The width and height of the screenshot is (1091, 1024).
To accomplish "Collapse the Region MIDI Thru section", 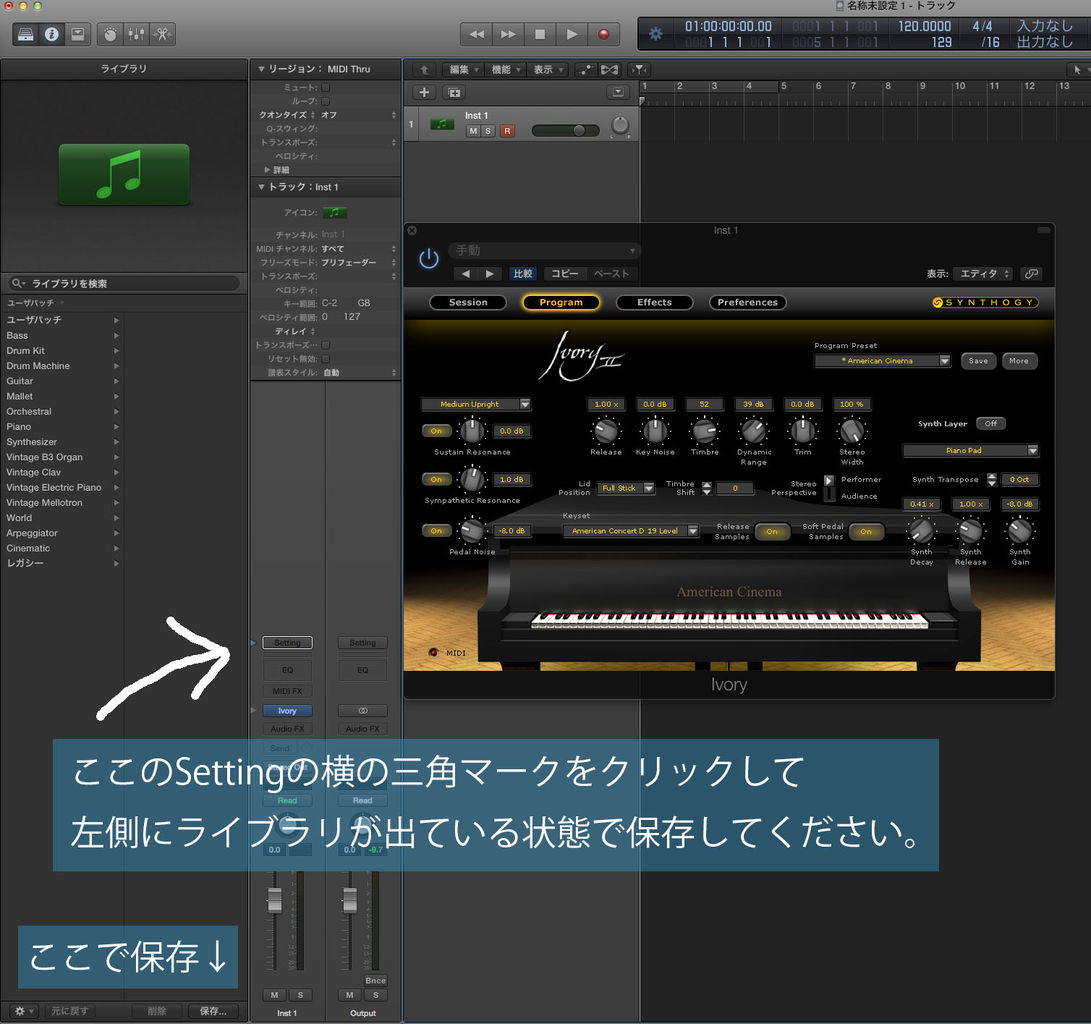I will pyautogui.click(x=261, y=69).
